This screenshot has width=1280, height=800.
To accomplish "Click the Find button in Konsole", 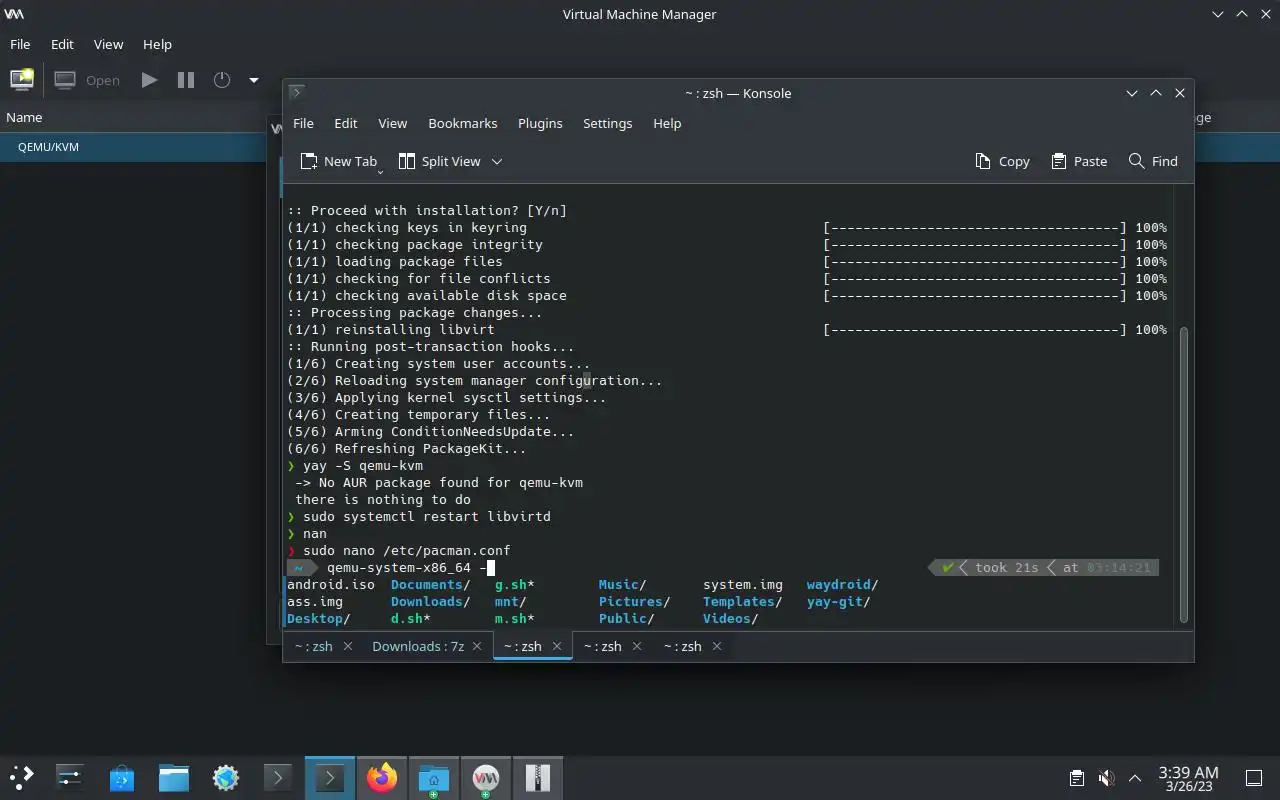I will 1153,161.
